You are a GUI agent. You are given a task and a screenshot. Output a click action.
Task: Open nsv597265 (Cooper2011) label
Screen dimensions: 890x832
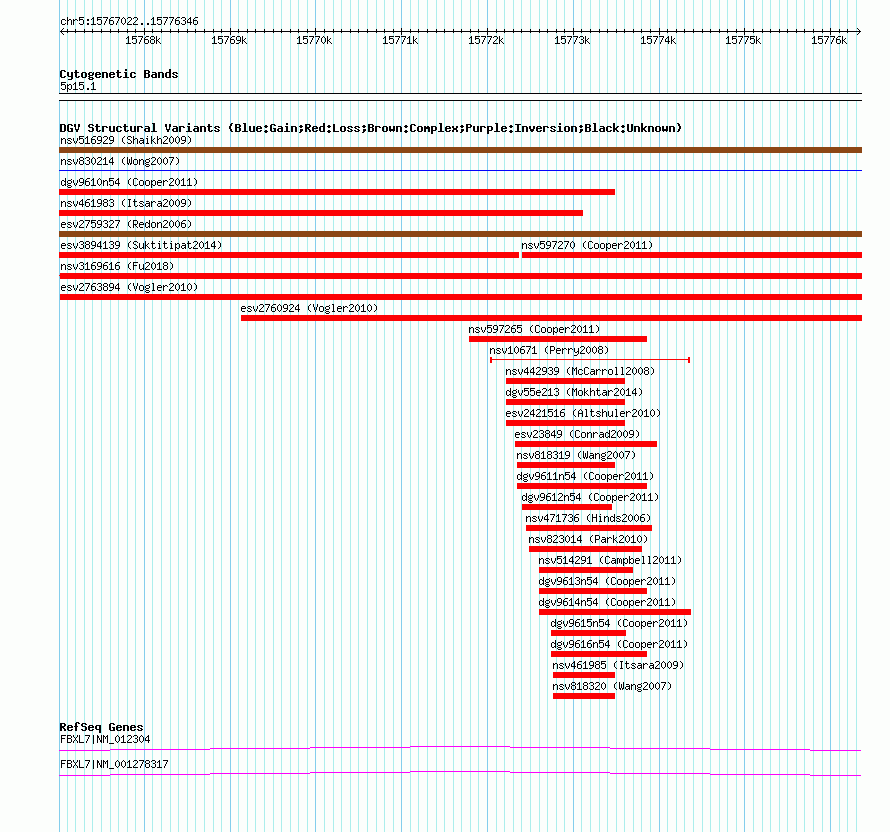(x=534, y=329)
